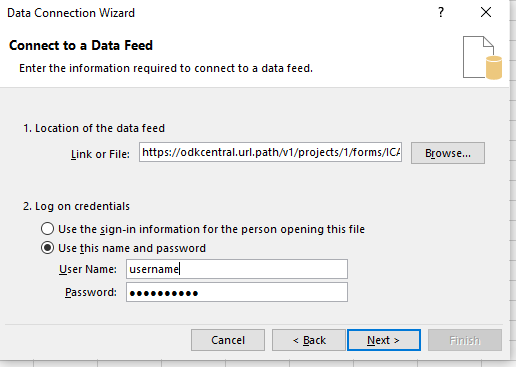Image resolution: width=516 pixels, height=367 pixels.
Task: Select sign-in information of person opening file
Action: (x=47, y=229)
